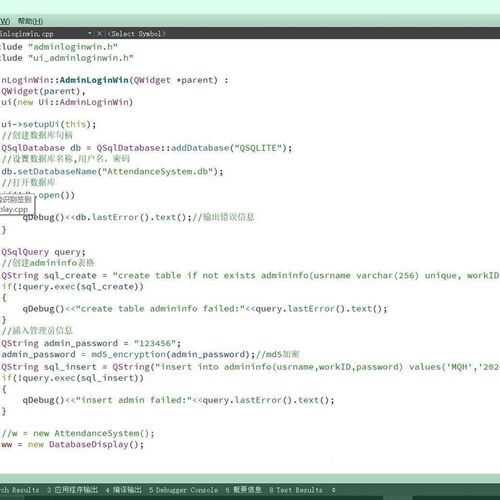Screen dimensions: 500x500
Task: Click the md5_encryption function call
Action: pos(128,354)
